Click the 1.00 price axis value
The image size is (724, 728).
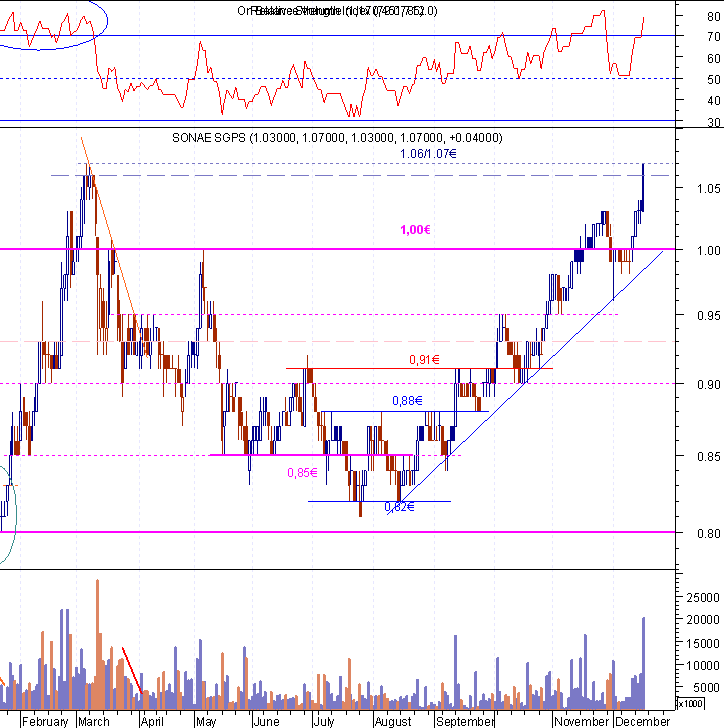pyautogui.click(x=709, y=250)
